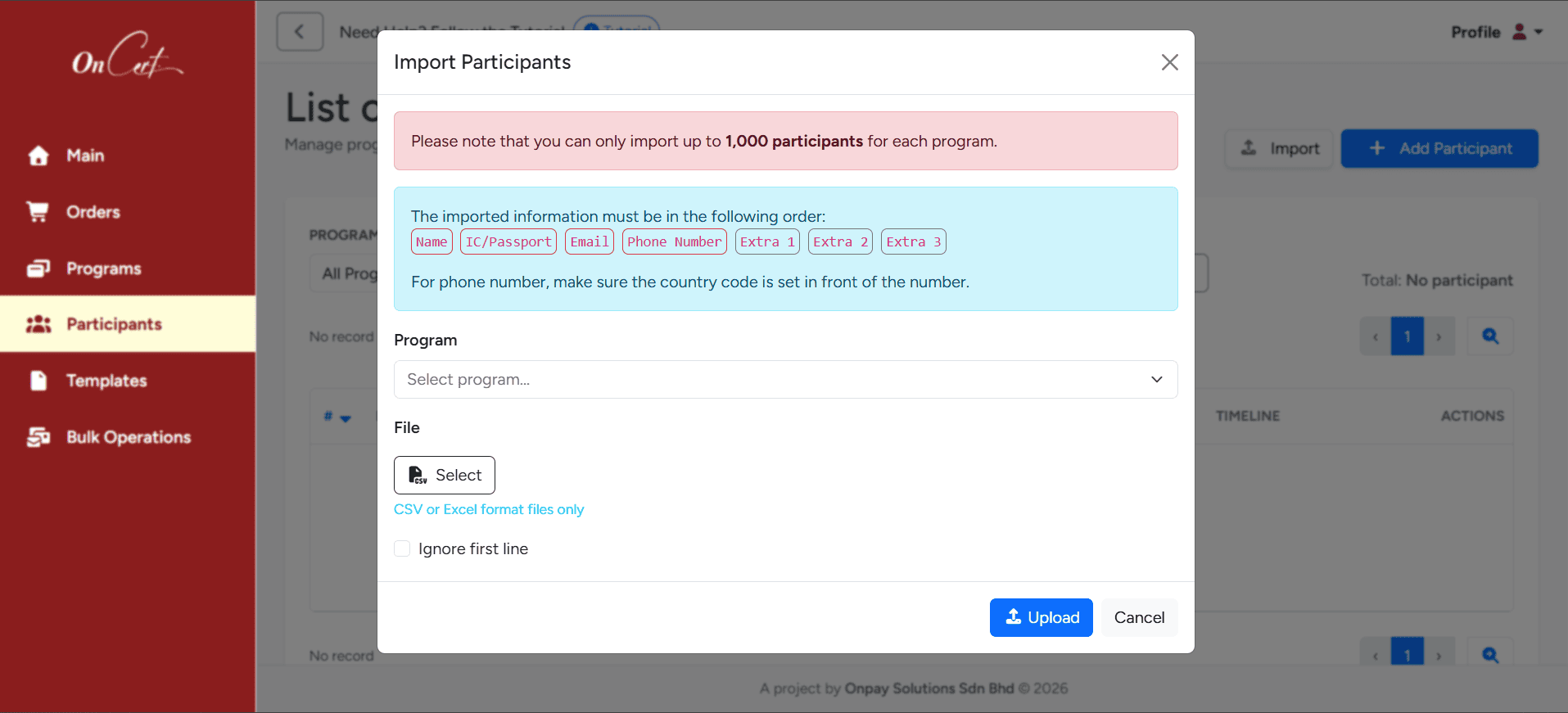This screenshot has width=1568, height=713.
Task: Click the Phone Number field tag
Action: click(x=675, y=241)
